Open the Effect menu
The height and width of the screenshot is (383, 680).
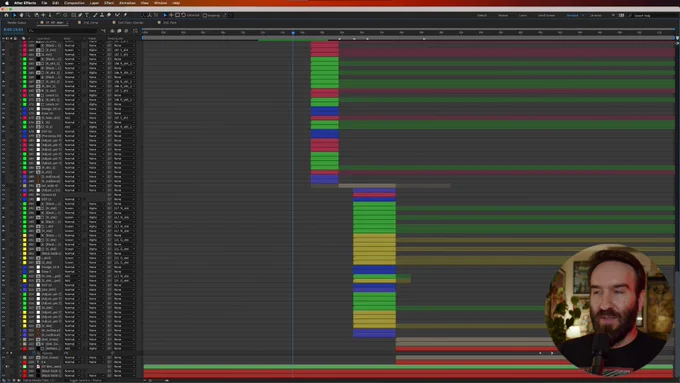coord(109,3)
